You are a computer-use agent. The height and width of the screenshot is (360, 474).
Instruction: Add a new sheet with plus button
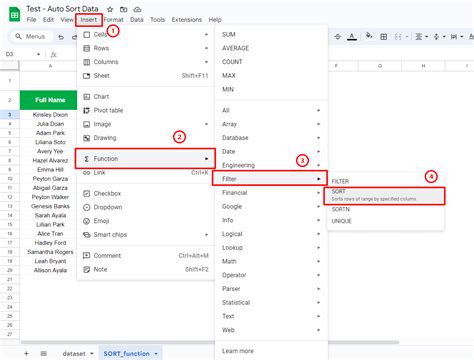(x=26, y=353)
